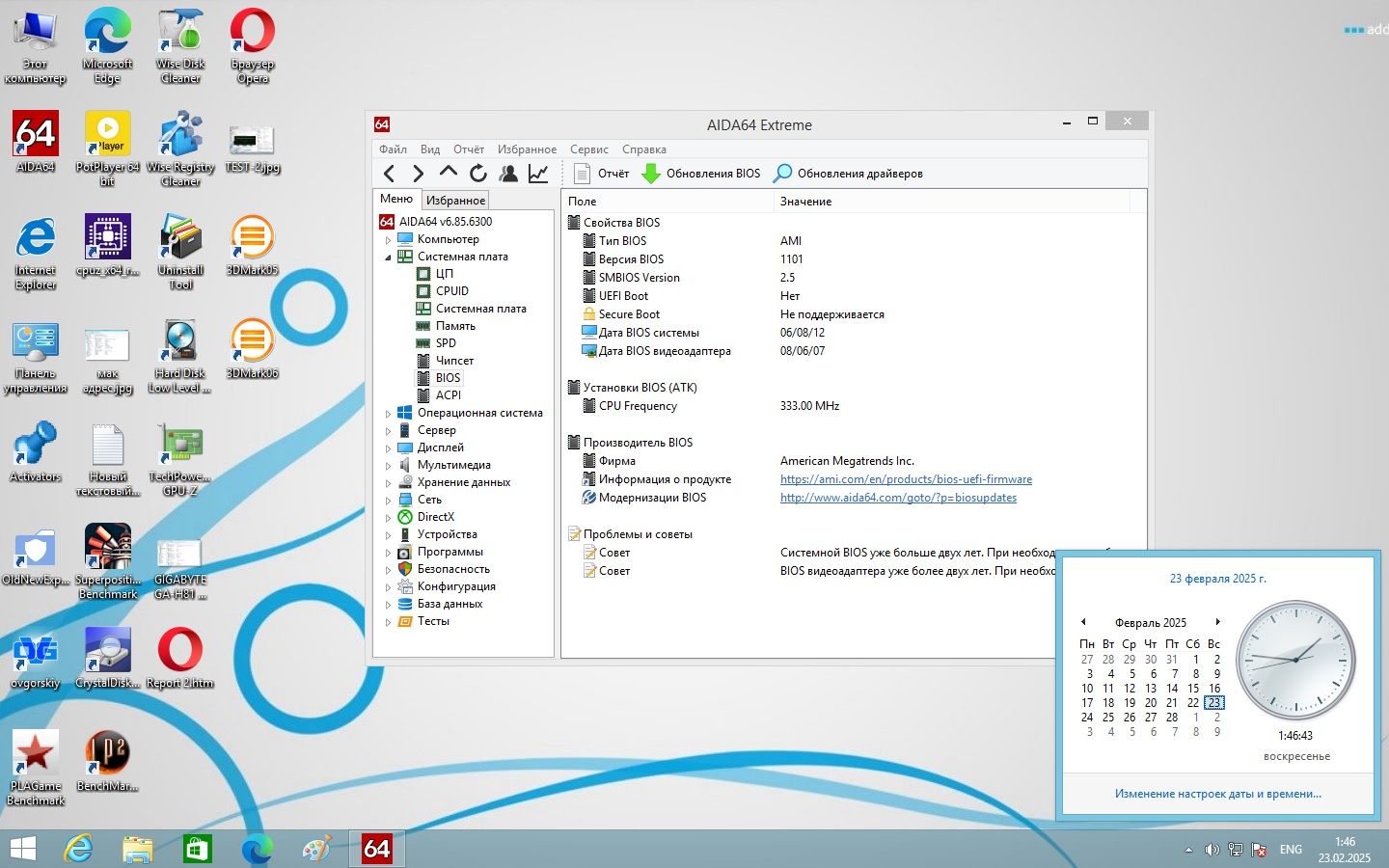Image resolution: width=1389 pixels, height=868 pixels.
Task: Open the ENG language indicator
Action: click(1291, 850)
